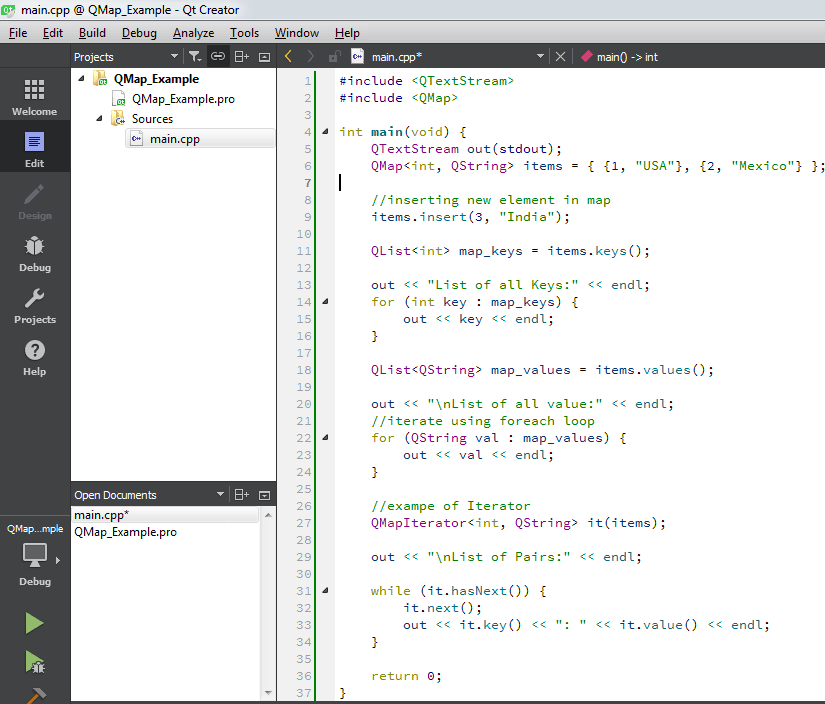The image size is (825, 704).
Task: Collapse the main function fold marker
Action: tap(325, 132)
